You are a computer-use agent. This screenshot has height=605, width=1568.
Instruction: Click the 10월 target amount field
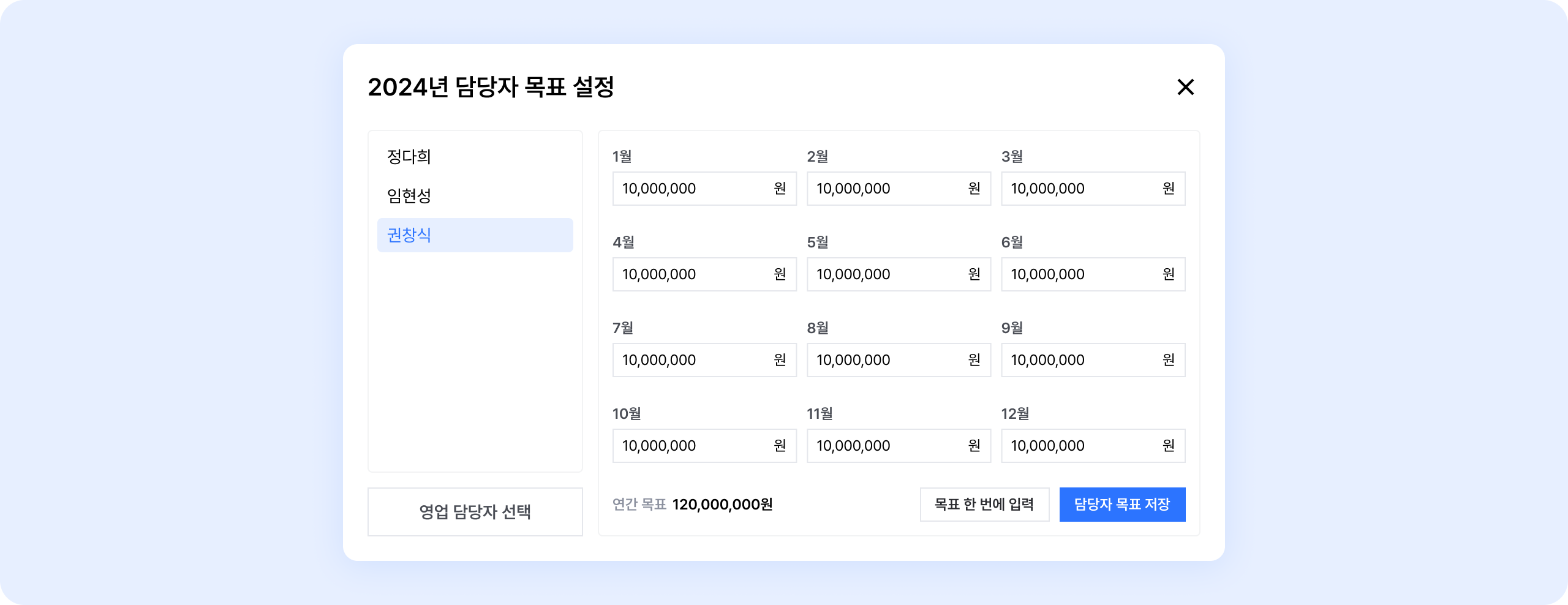coord(692,446)
